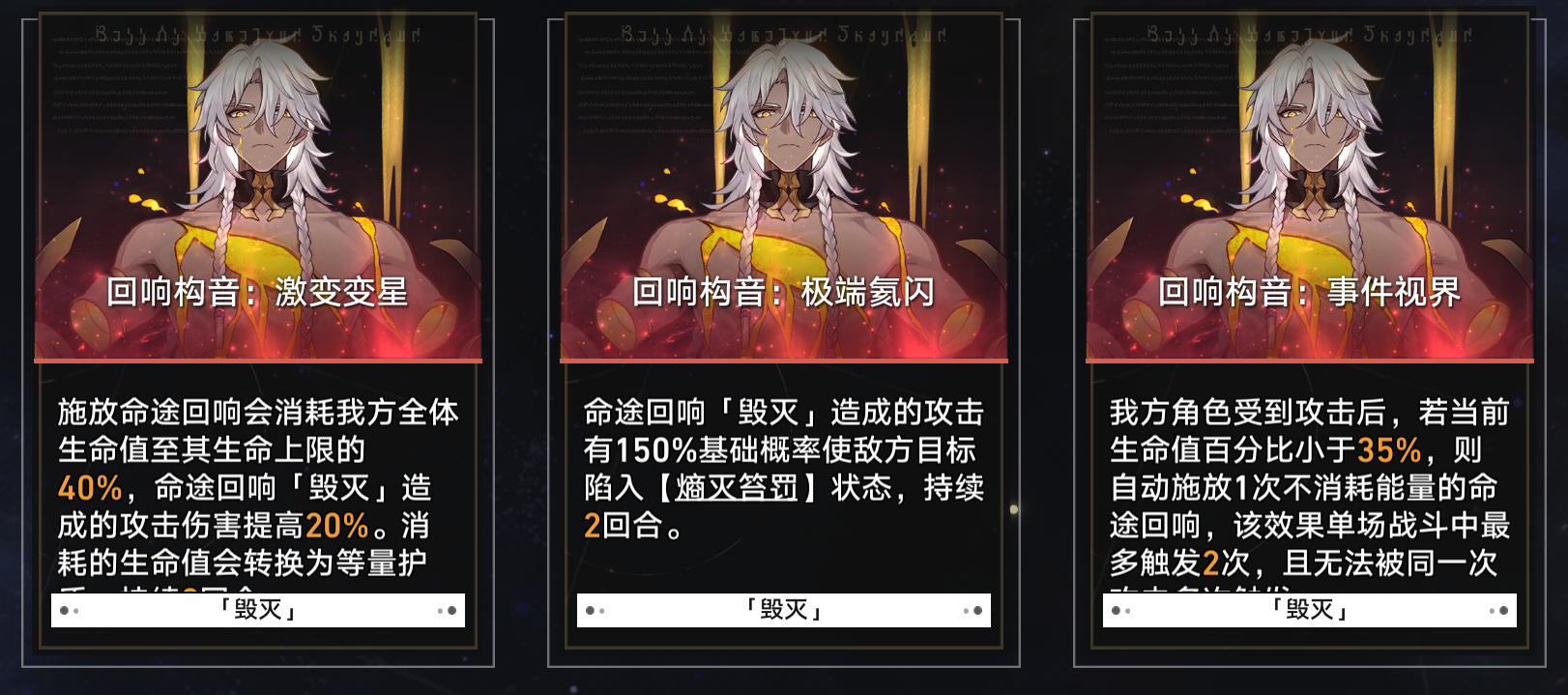
Task: Click the 极端氦闪 title text
Action: click(x=867, y=292)
